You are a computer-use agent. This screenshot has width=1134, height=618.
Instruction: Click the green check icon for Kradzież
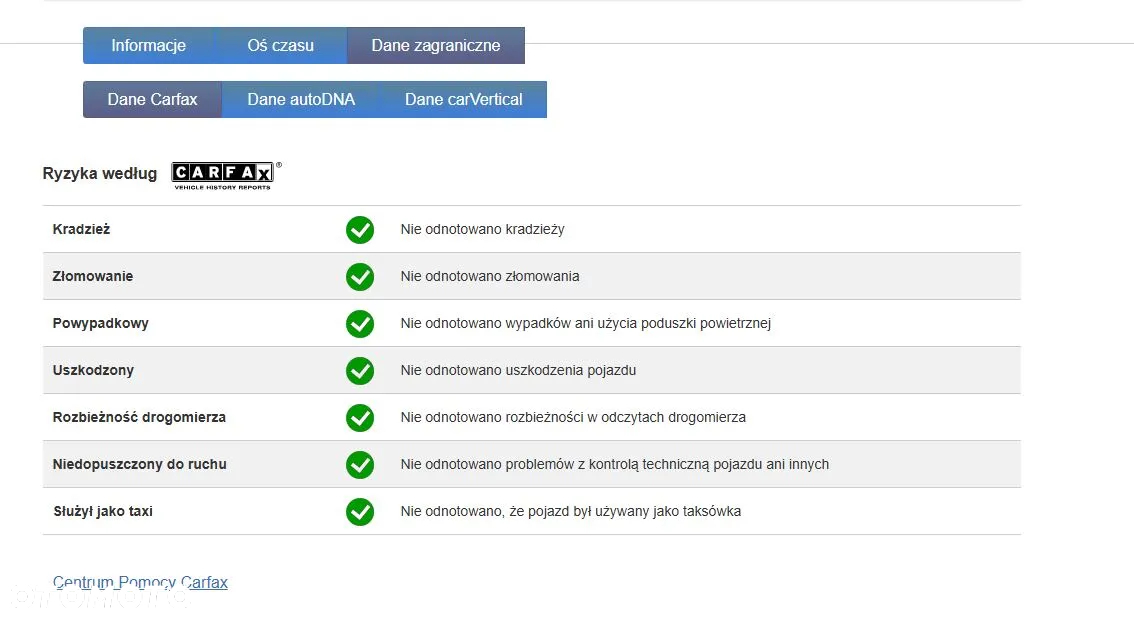pos(359,230)
